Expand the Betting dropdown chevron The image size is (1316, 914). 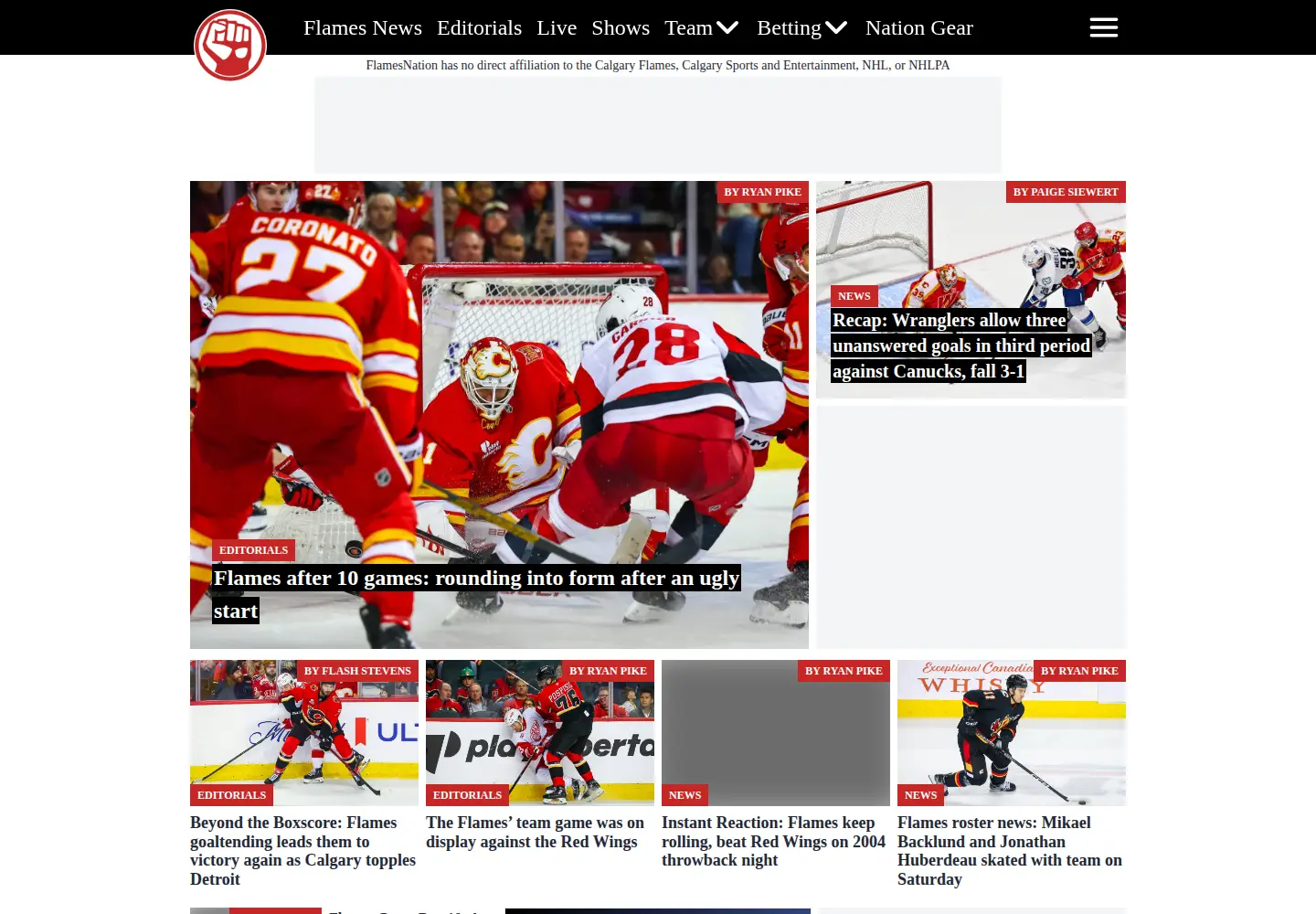tap(836, 27)
